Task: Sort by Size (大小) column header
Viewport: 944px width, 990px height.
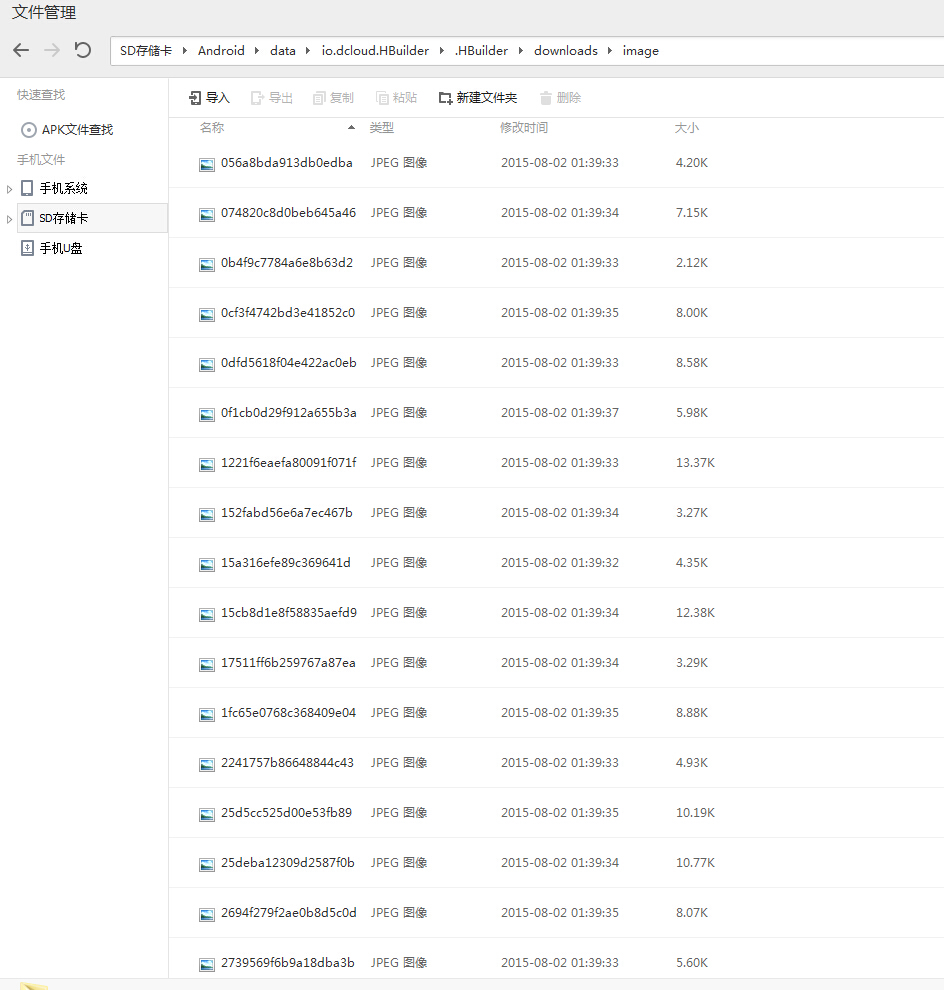Action: (x=687, y=128)
